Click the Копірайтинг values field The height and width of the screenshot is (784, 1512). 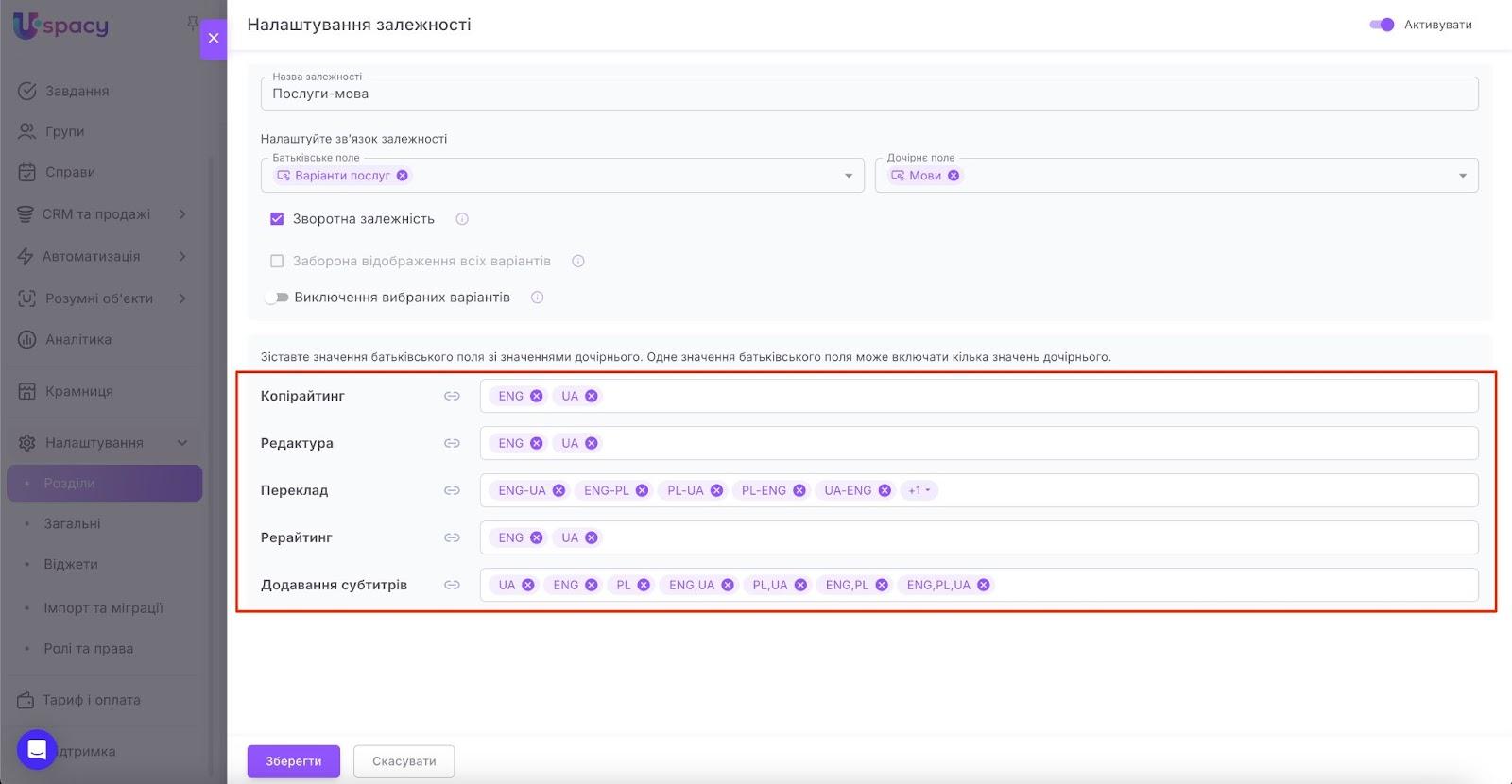click(x=979, y=396)
